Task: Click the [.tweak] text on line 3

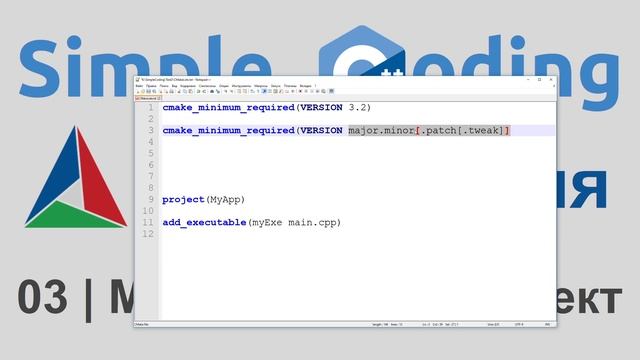Action: click(x=480, y=131)
